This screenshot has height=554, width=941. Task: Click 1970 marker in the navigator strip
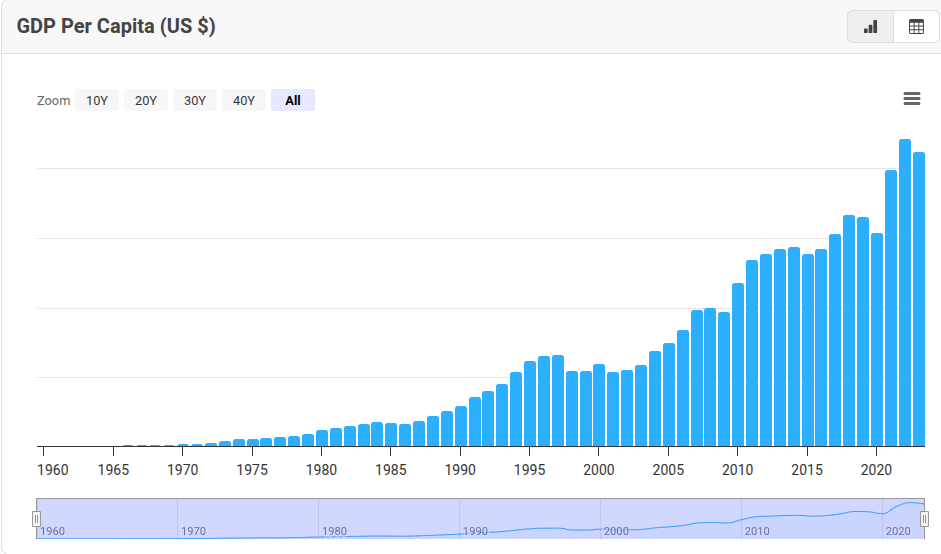pos(193,531)
